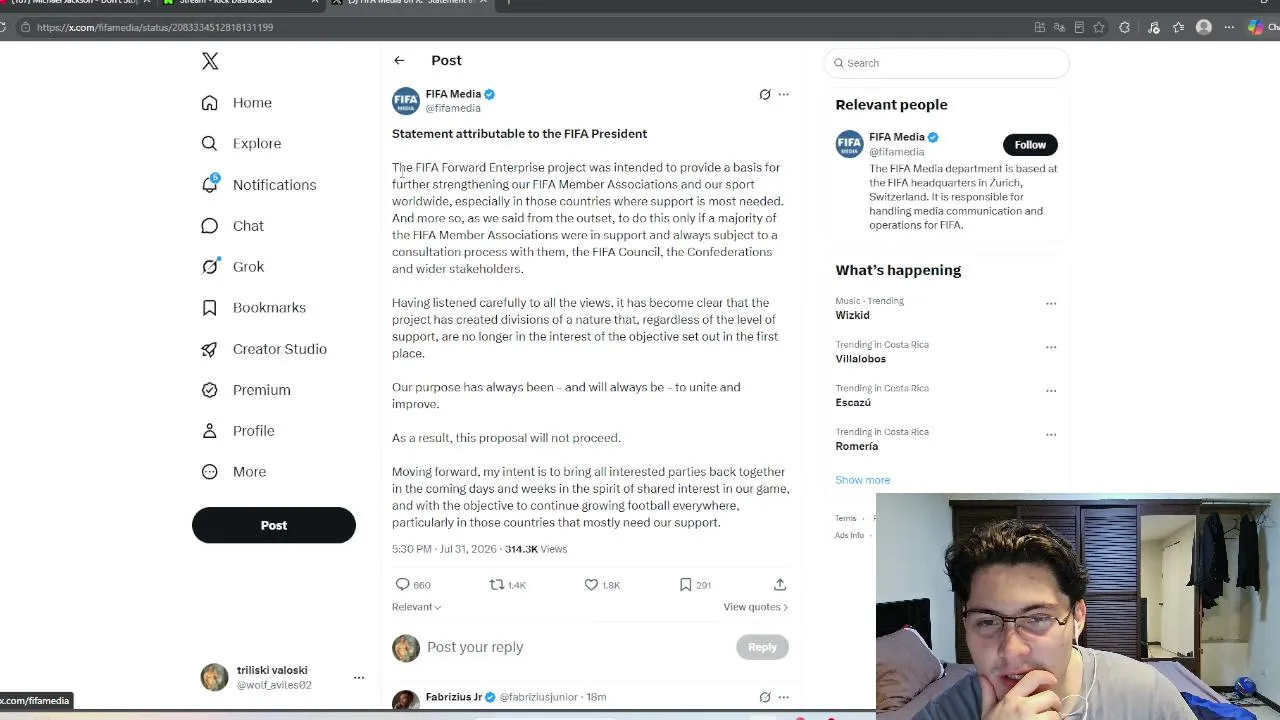Click Fabrizius Jr avatar thumbnail
1280x720 pixels.
tap(406, 698)
